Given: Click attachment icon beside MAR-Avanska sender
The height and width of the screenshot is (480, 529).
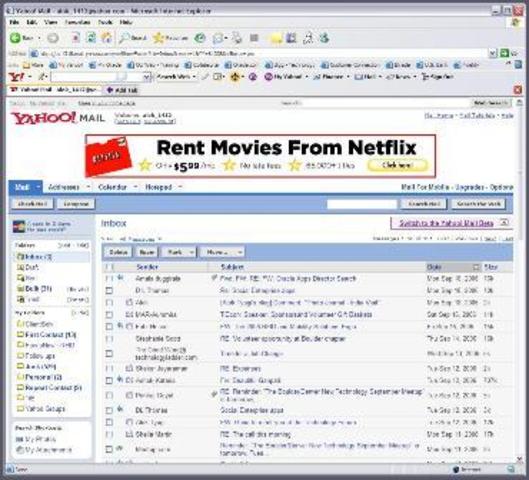Looking at the screenshot, I should coord(129,314).
